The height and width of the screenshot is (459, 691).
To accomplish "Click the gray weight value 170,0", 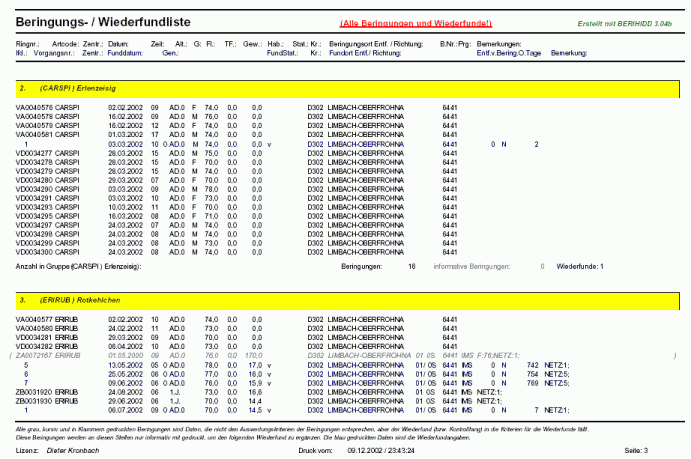I will click(x=254, y=355).
